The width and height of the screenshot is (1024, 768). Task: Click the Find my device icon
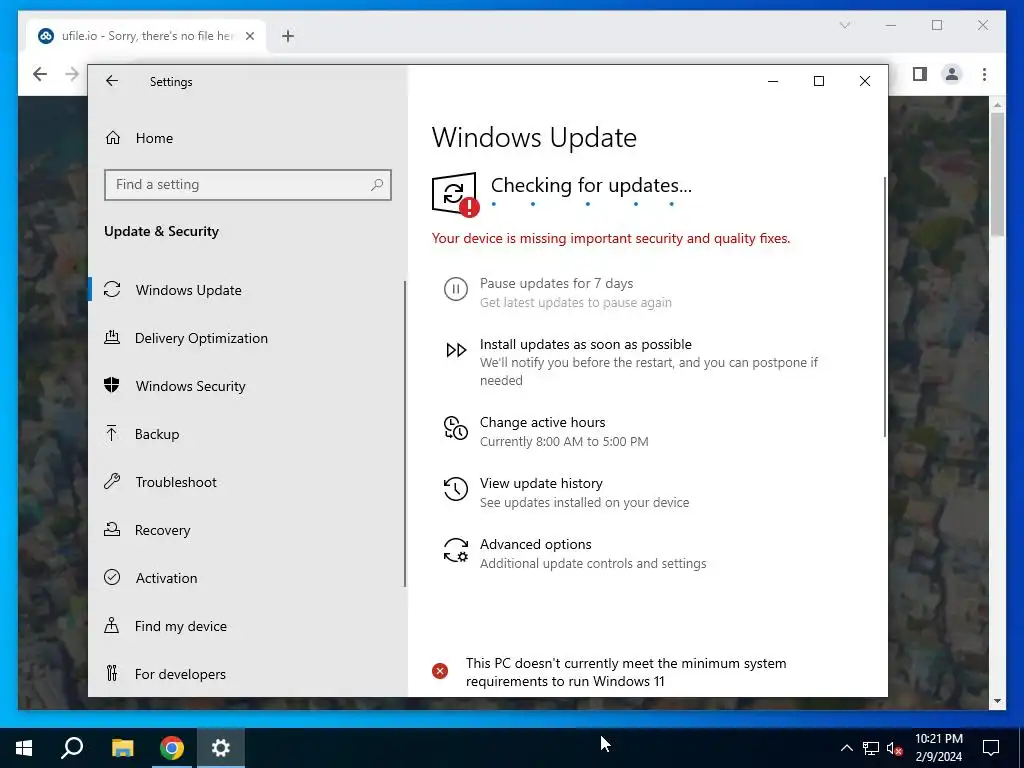pyautogui.click(x=112, y=626)
